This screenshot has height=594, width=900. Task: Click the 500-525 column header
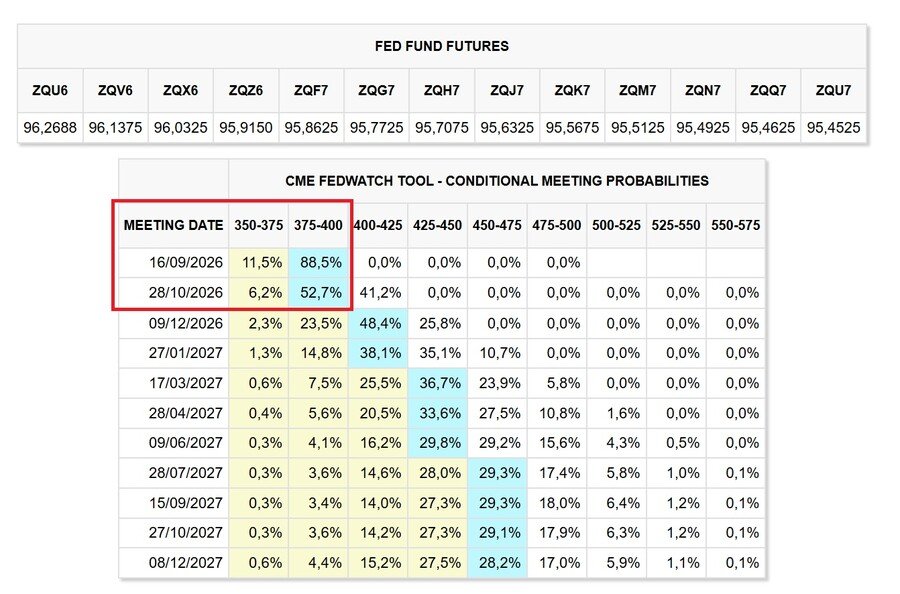[616, 225]
